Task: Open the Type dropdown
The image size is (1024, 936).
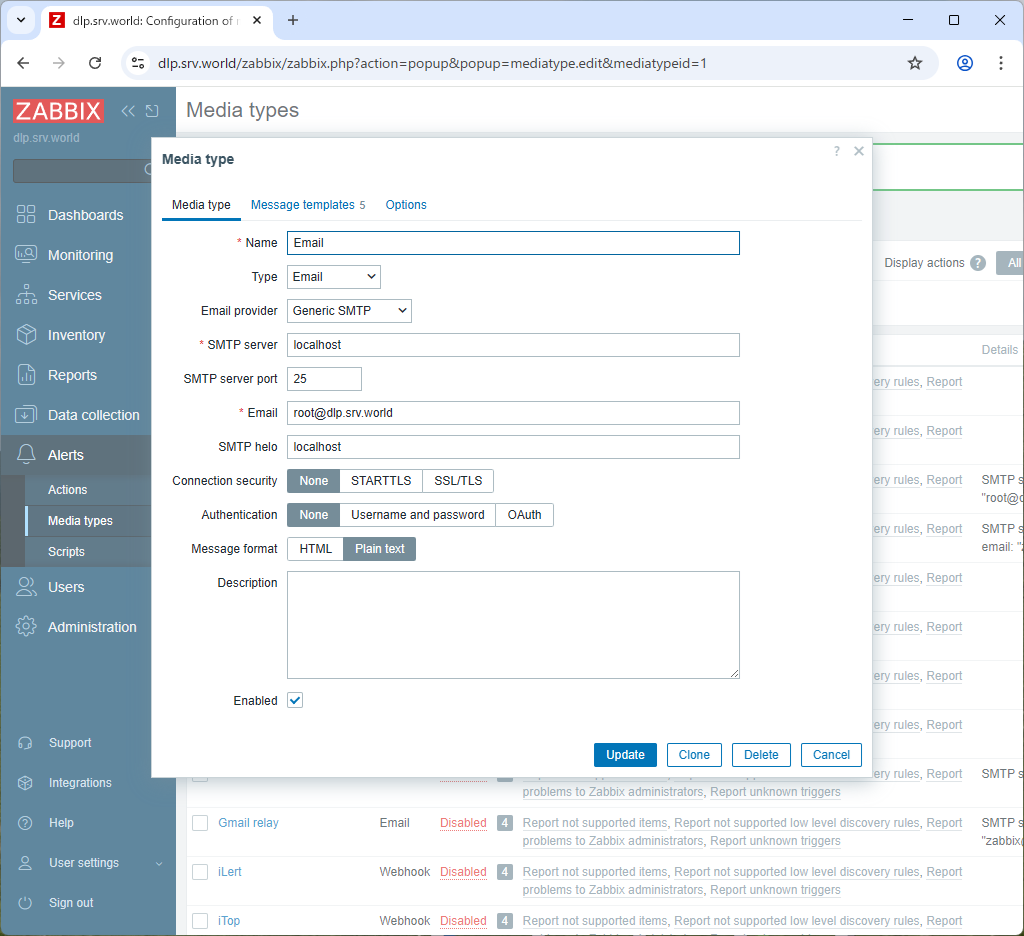Action: [x=333, y=276]
